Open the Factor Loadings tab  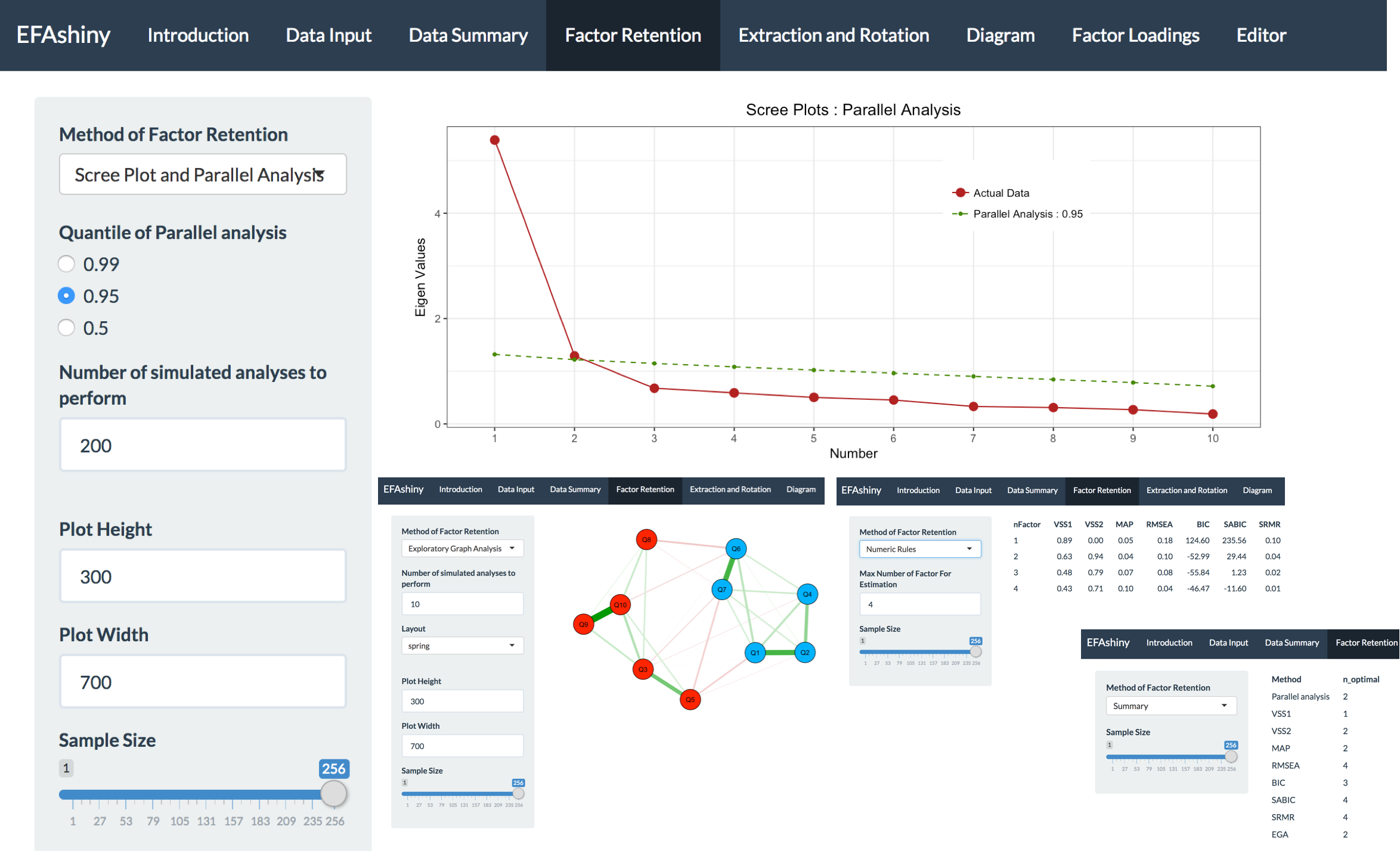click(x=1135, y=35)
